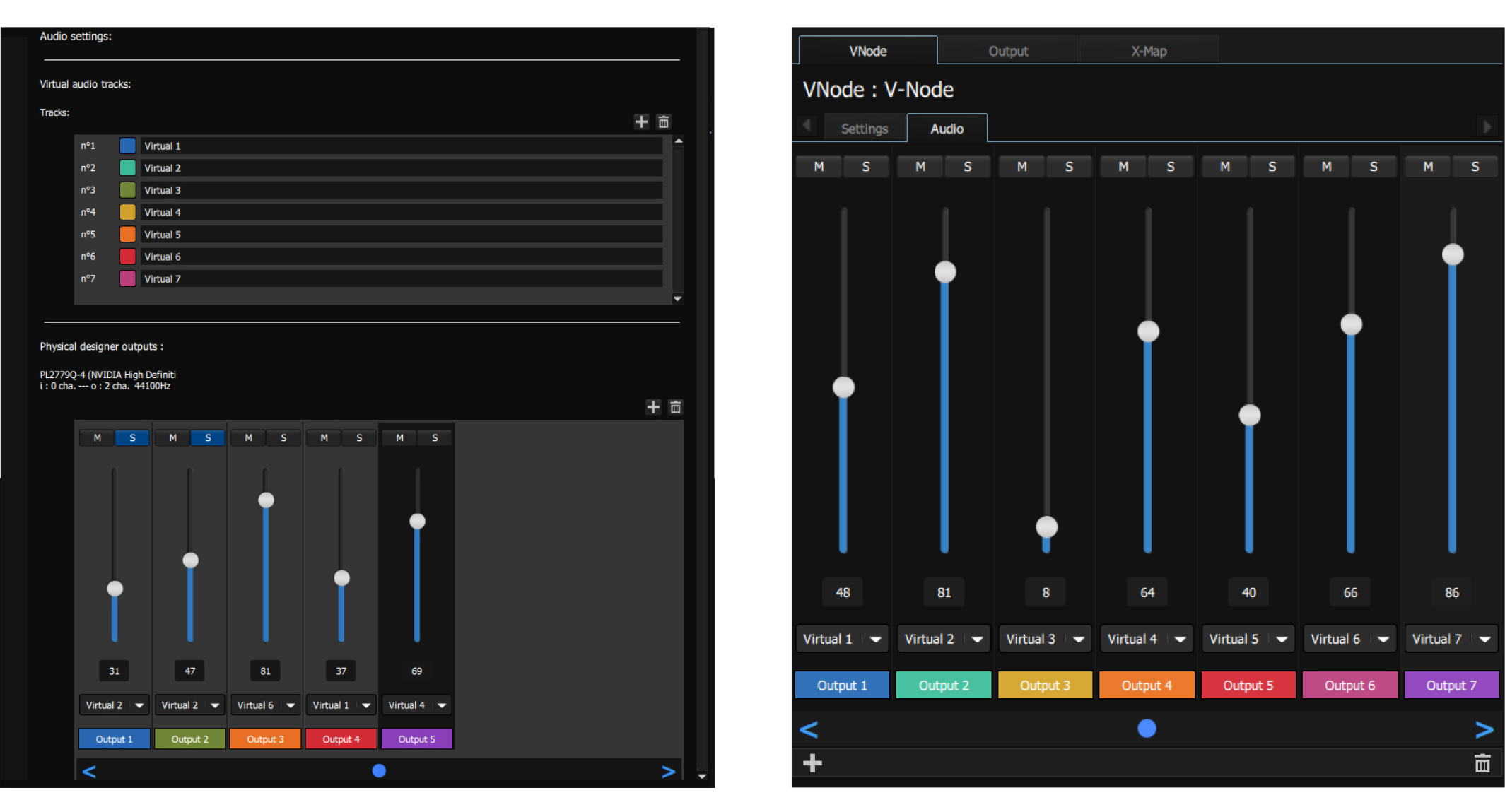Viewport: 1505px width, 812px height.
Task: Add a new virtual audio track
Action: coord(640,122)
